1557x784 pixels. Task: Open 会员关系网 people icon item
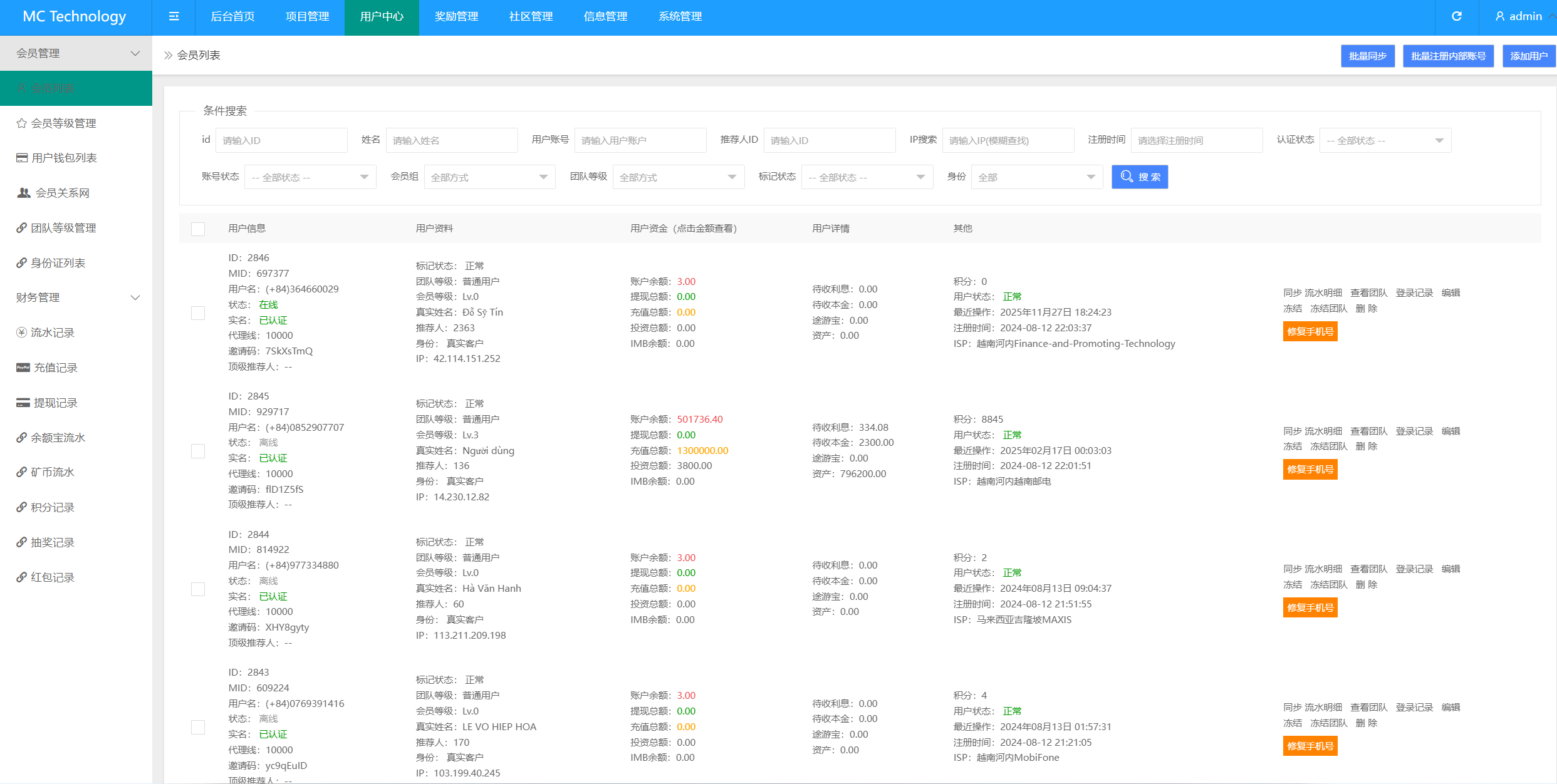pos(61,193)
